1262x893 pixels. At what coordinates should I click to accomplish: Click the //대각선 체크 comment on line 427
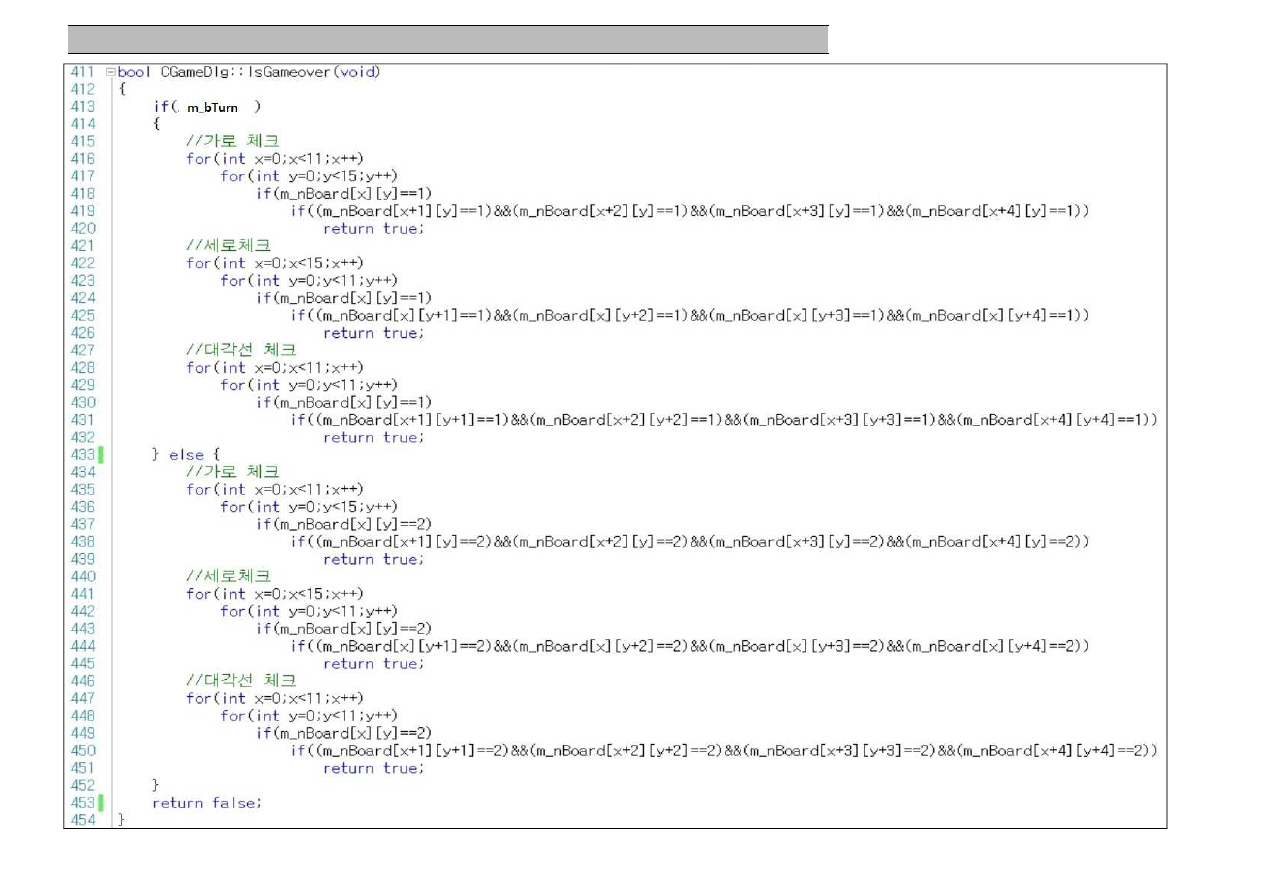point(241,350)
